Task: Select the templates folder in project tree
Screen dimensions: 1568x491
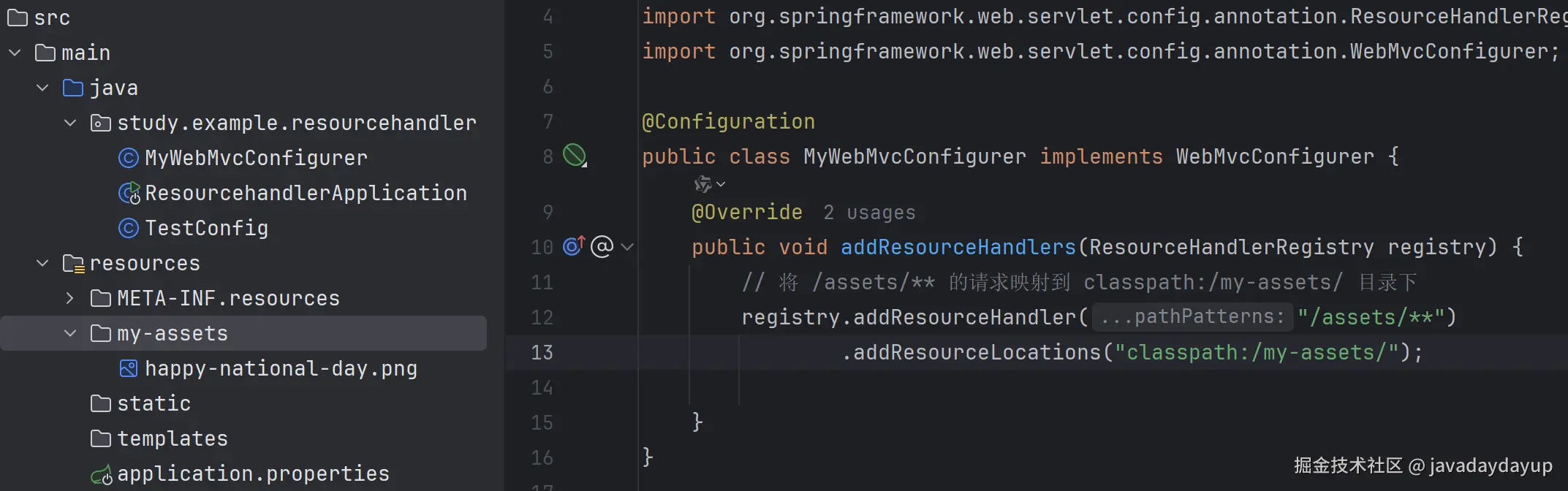Action: (x=172, y=438)
